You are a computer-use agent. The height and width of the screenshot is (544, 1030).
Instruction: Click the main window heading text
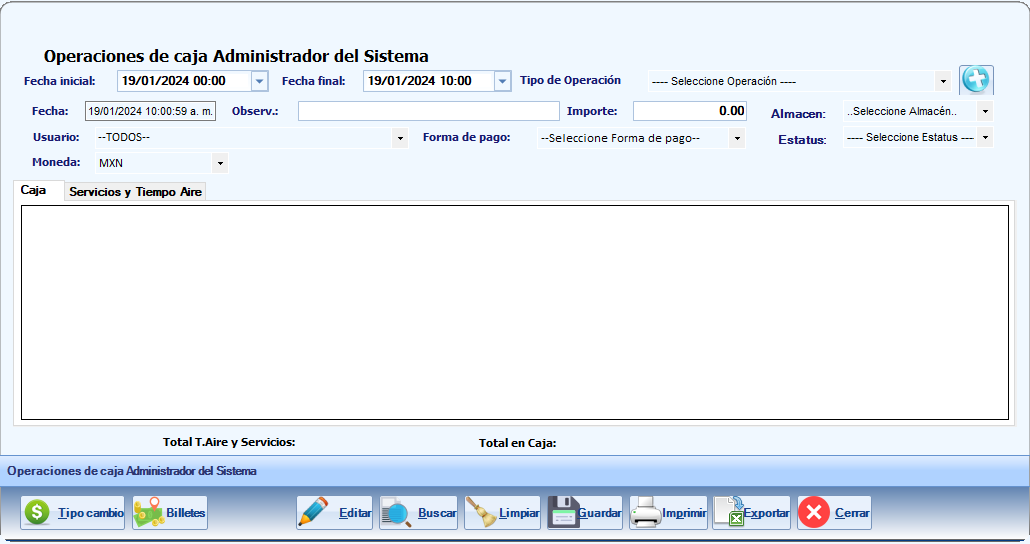tap(236, 57)
